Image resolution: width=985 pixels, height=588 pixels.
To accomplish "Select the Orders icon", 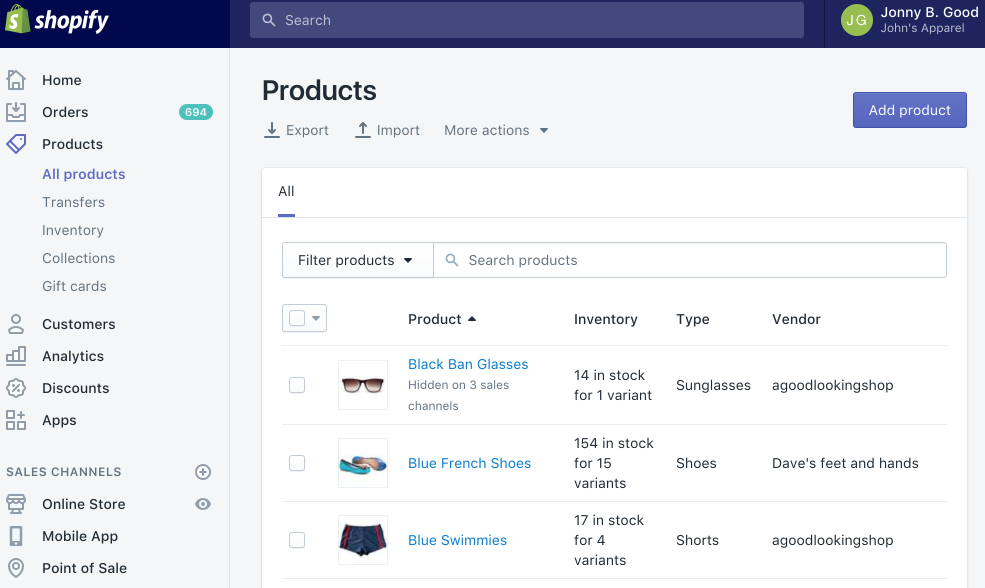I will pos(15,111).
